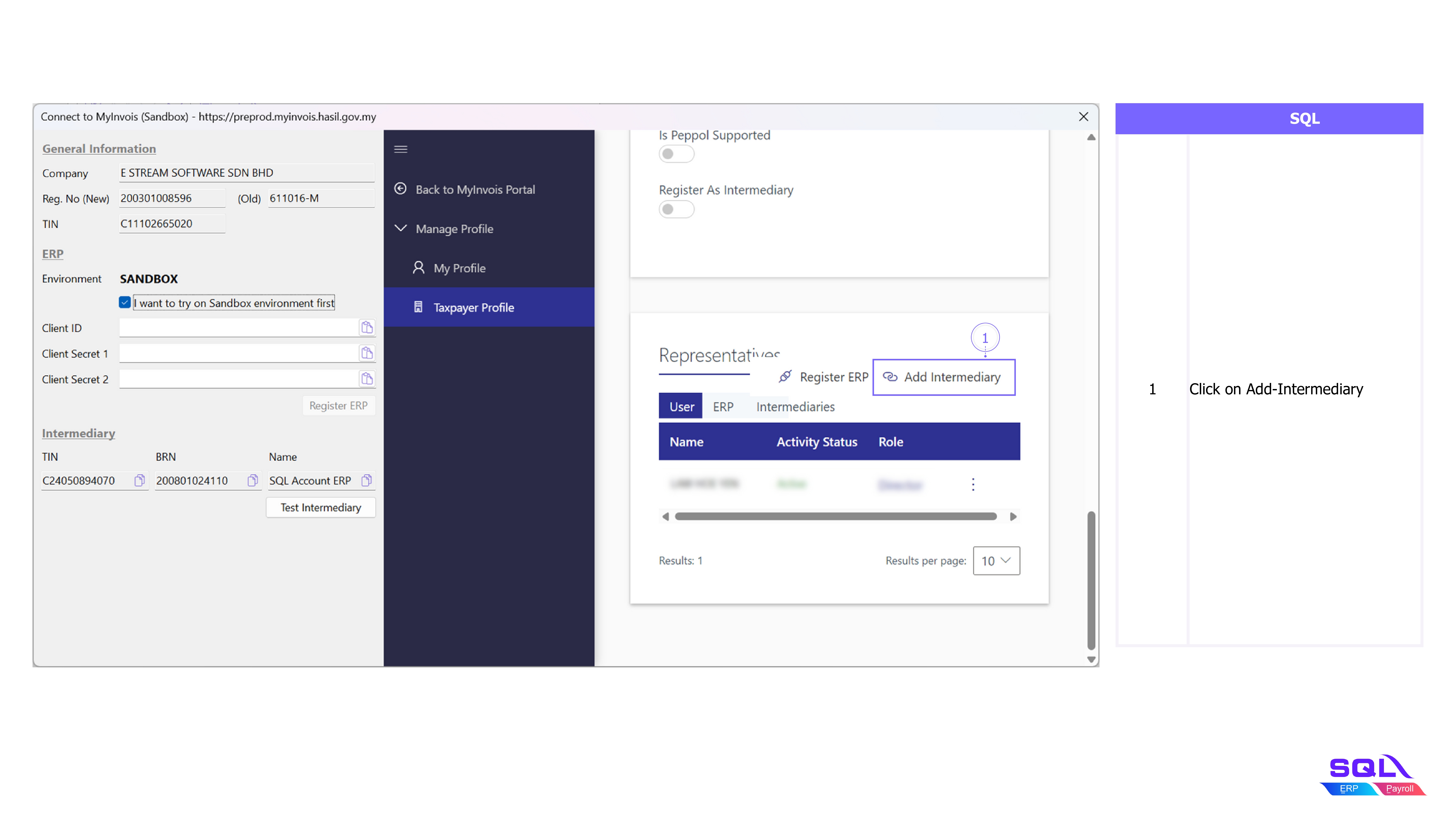
Task: Switch to the ERP tab
Action: click(x=723, y=407)
